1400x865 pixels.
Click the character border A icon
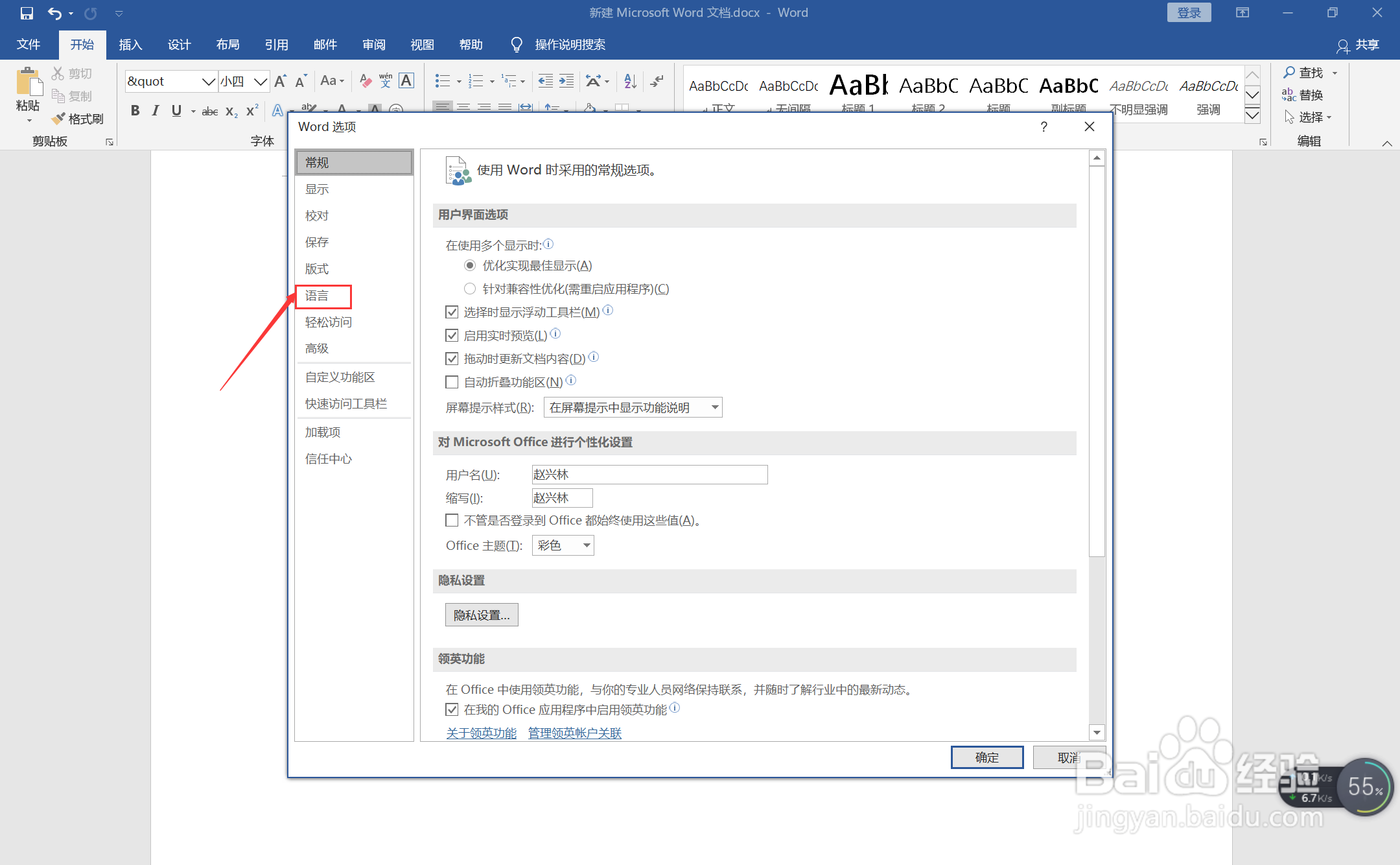pos(406,81)
